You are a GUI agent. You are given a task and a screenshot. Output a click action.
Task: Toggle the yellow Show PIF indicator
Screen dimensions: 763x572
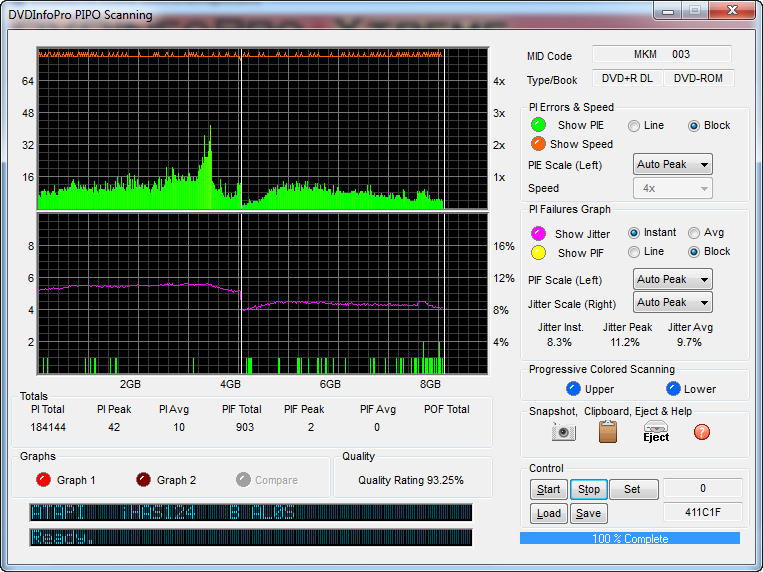pos(538,253)
